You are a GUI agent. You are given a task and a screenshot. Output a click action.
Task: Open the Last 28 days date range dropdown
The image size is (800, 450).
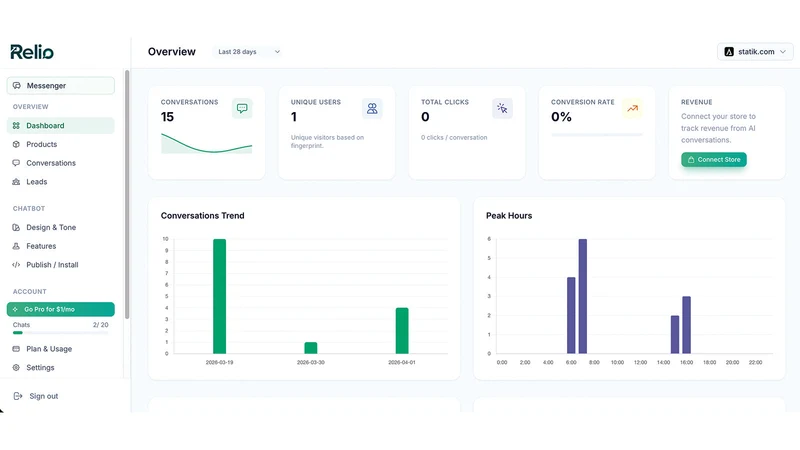click(248, 52)
